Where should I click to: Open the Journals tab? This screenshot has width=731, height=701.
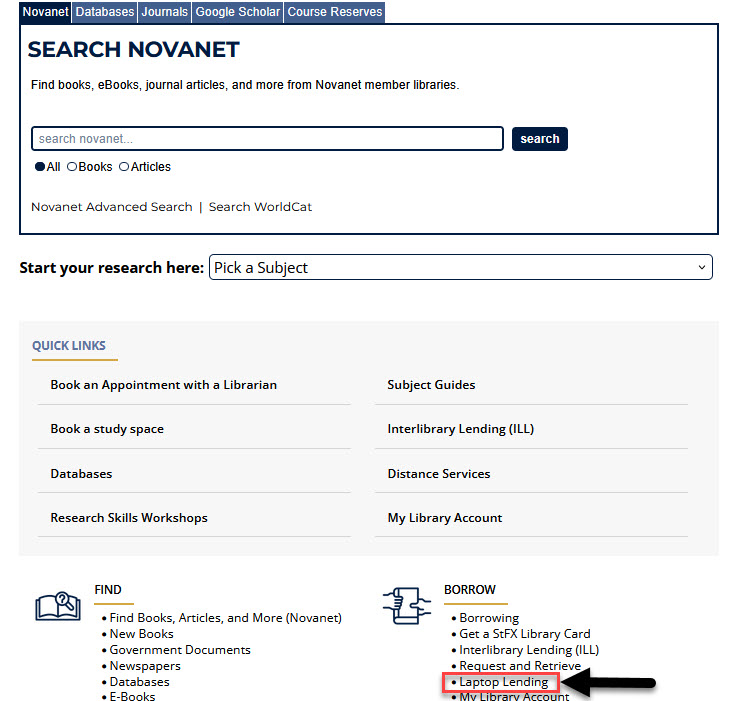(x=164, y=12)
